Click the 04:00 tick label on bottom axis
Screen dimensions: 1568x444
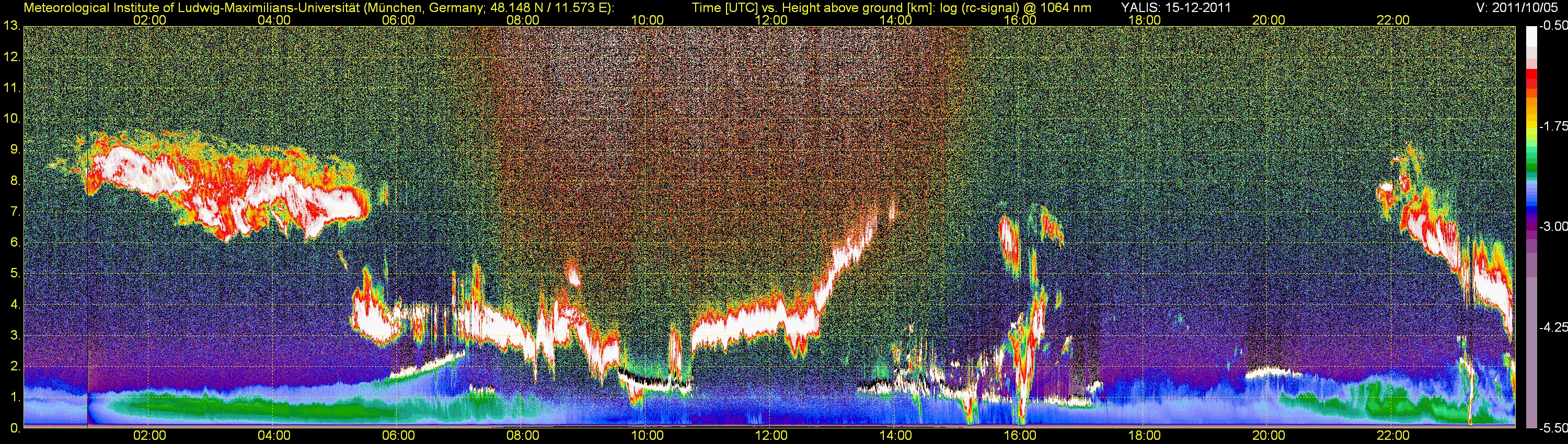click(274, 436)
